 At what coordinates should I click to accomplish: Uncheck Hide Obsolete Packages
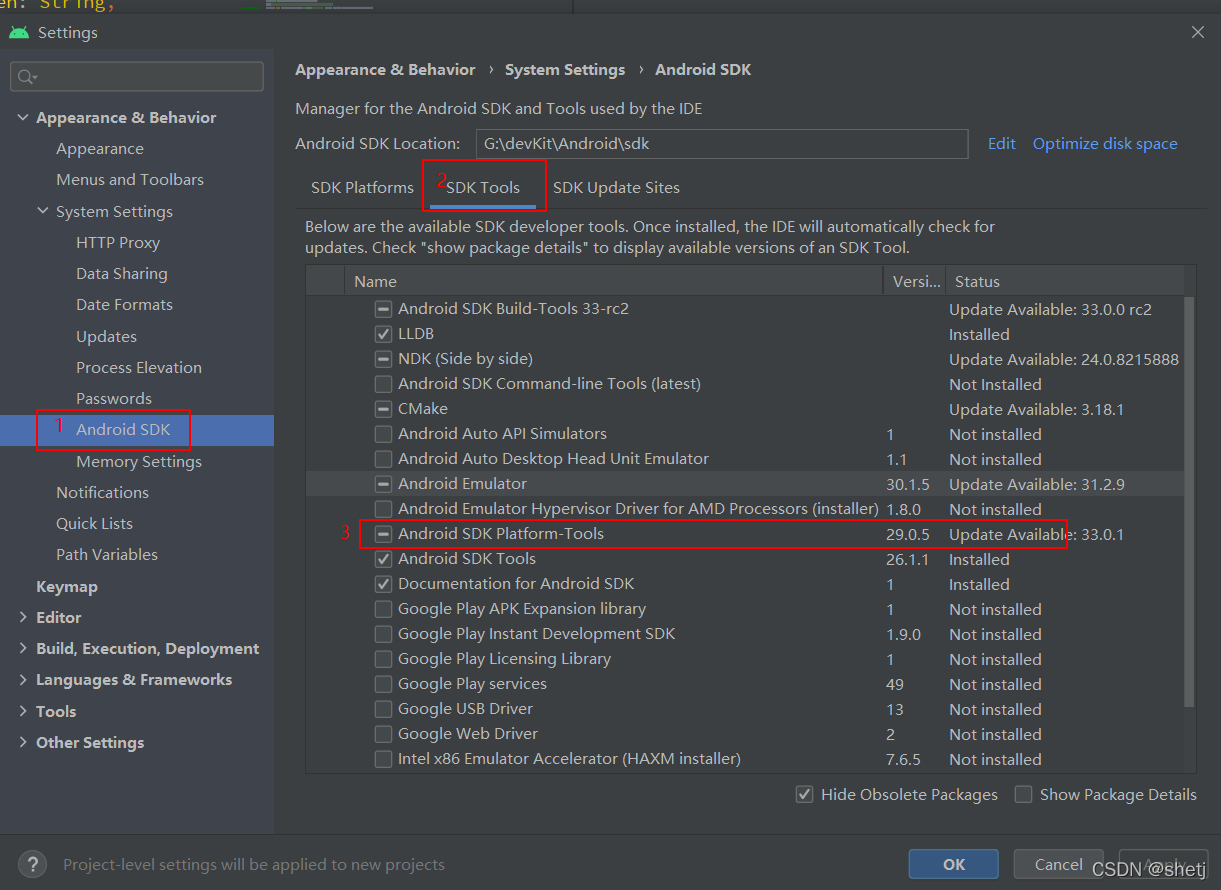point(804,794)
